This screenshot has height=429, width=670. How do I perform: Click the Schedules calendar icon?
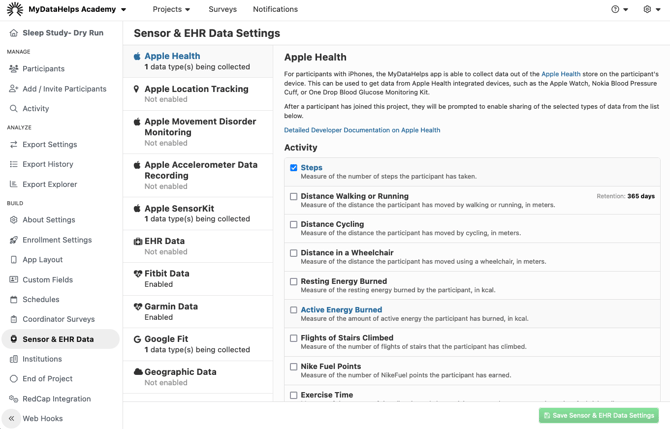[x=13, y=300]
